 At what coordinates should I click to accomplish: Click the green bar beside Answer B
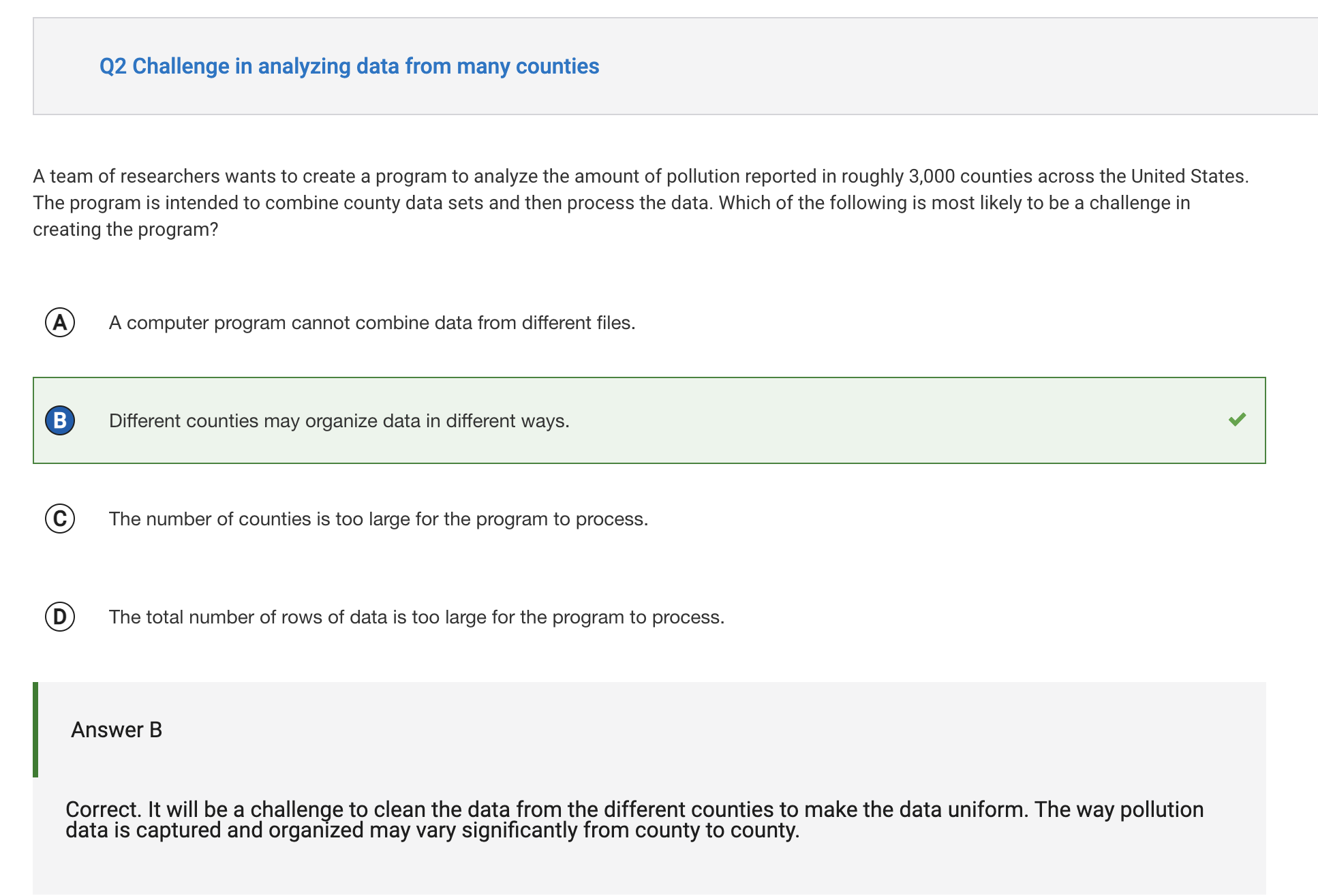click(x=35, y=730)
